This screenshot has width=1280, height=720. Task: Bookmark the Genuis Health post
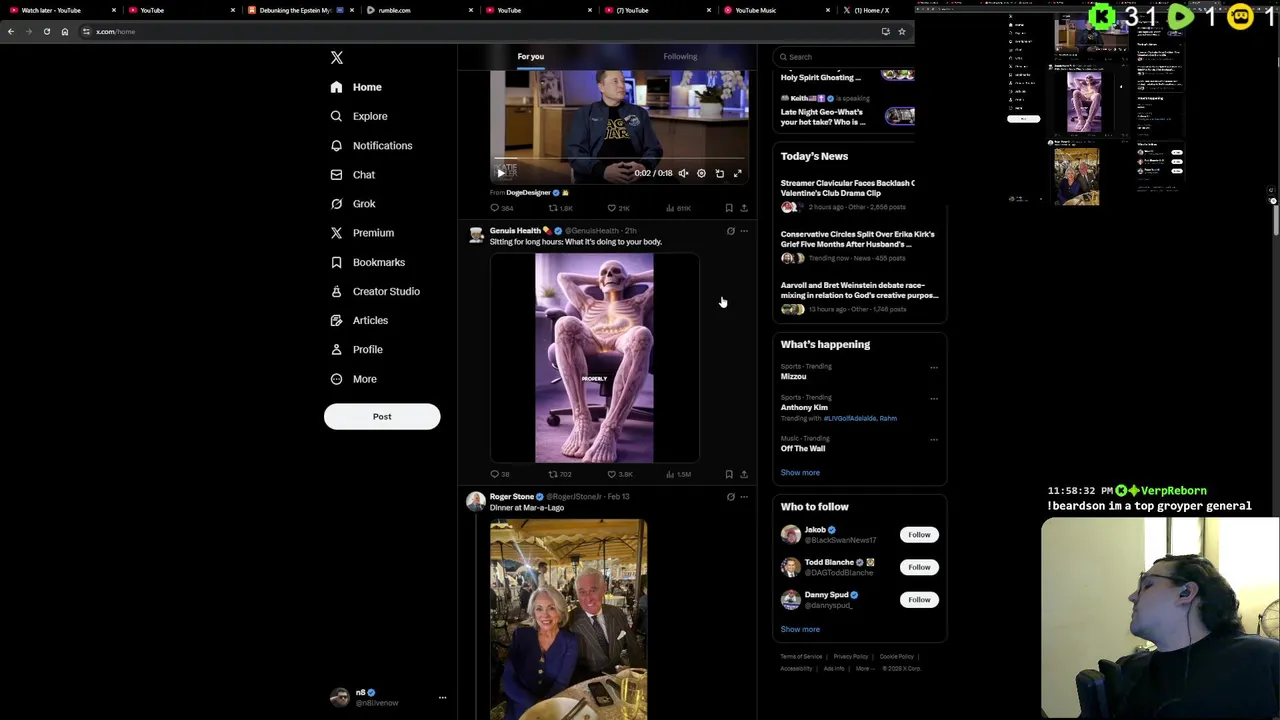(729, 474)
